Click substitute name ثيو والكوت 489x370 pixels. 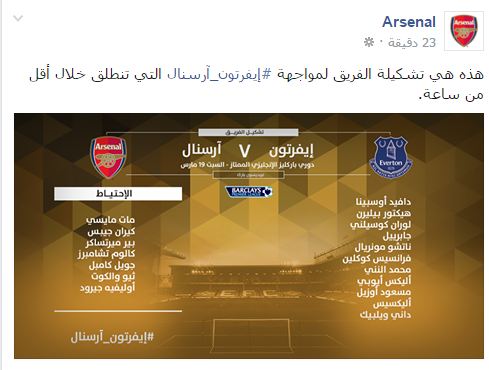113,276
